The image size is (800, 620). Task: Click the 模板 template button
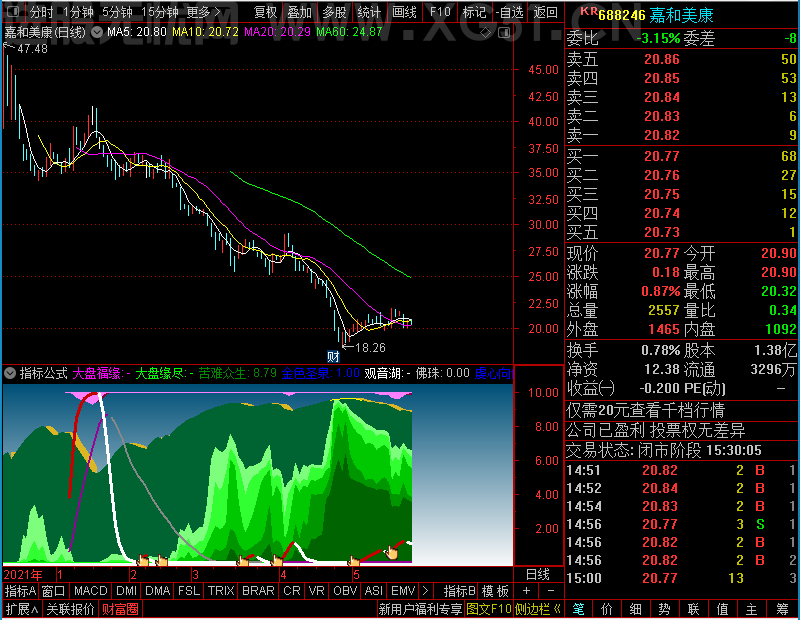coord(495,591)
